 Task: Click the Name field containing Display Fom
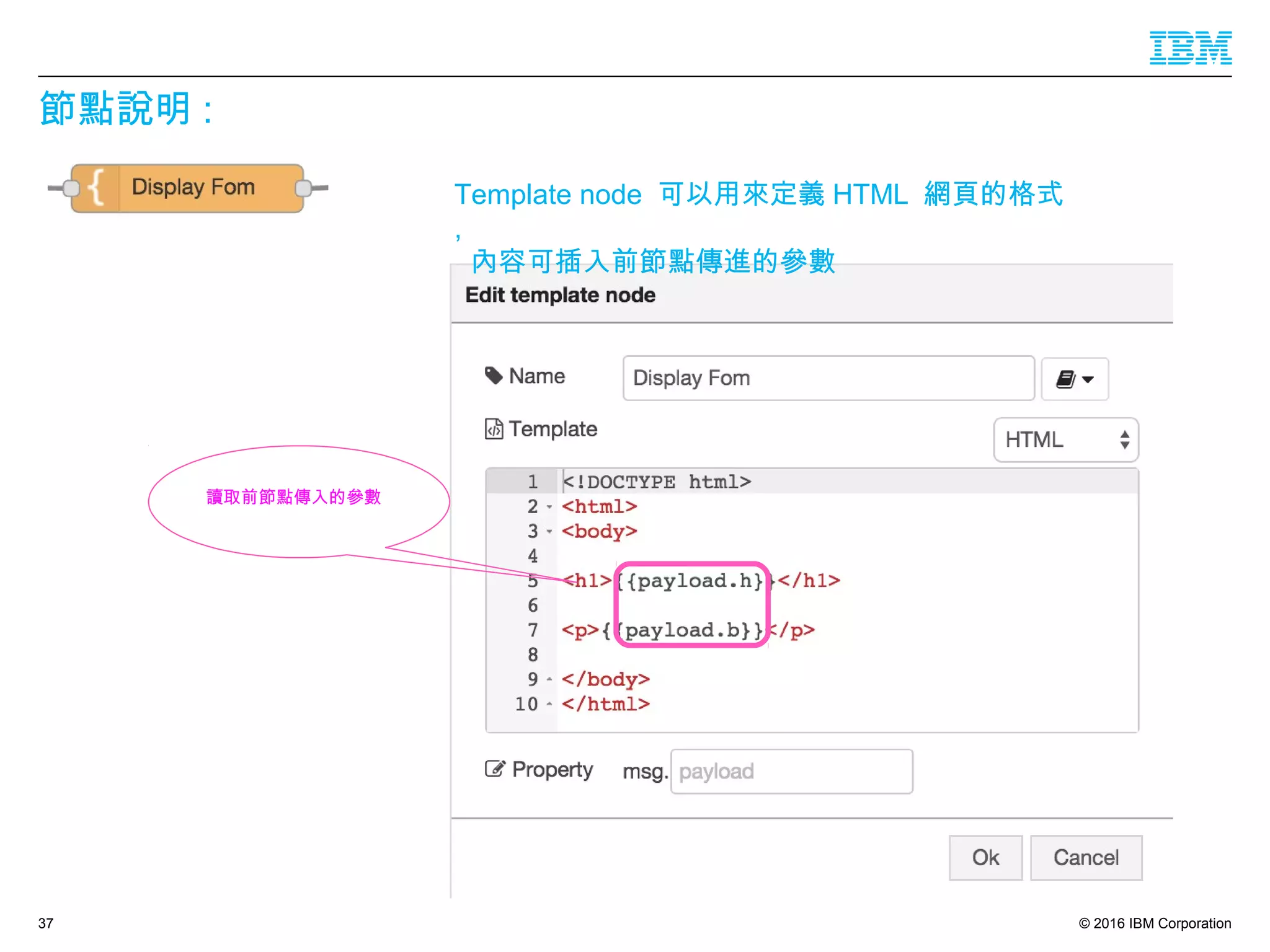point(828,378)
